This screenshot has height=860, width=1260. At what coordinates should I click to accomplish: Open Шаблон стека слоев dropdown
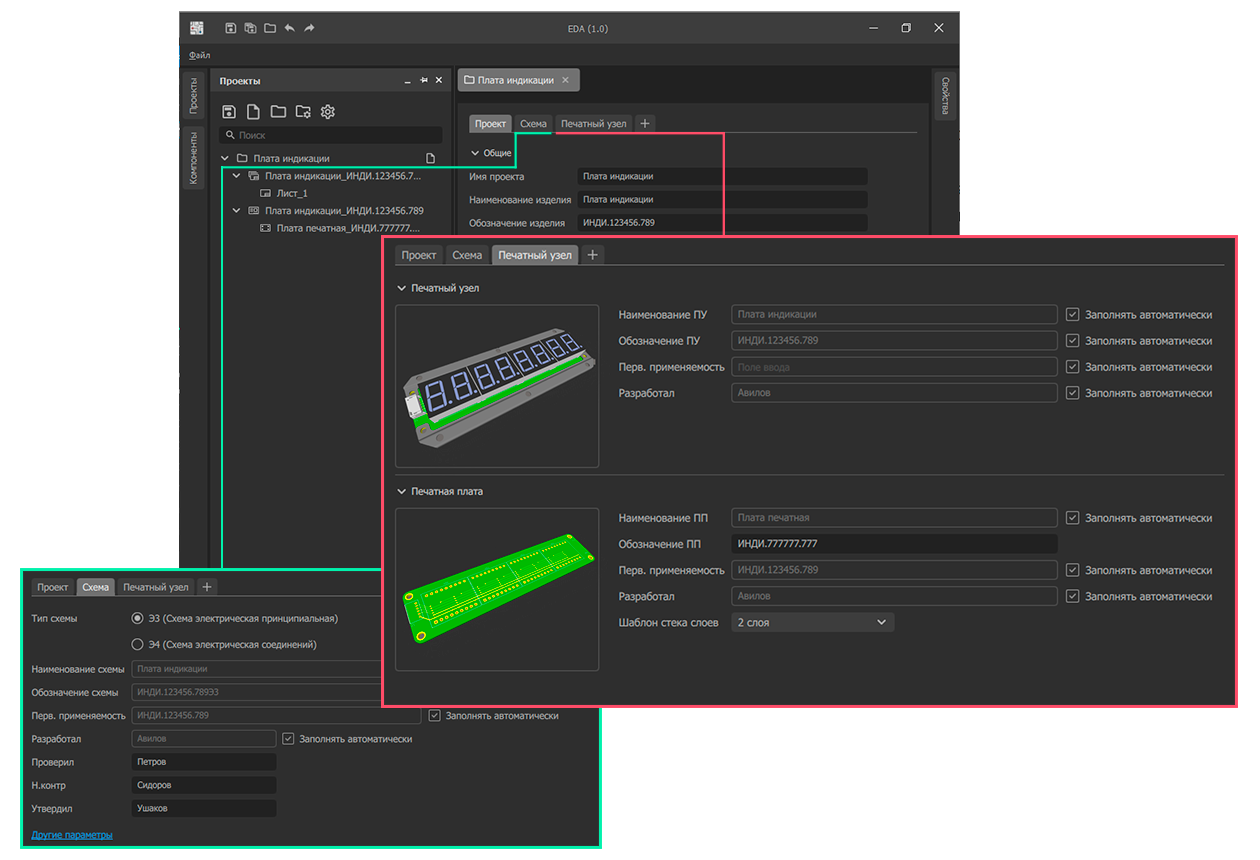812,622
